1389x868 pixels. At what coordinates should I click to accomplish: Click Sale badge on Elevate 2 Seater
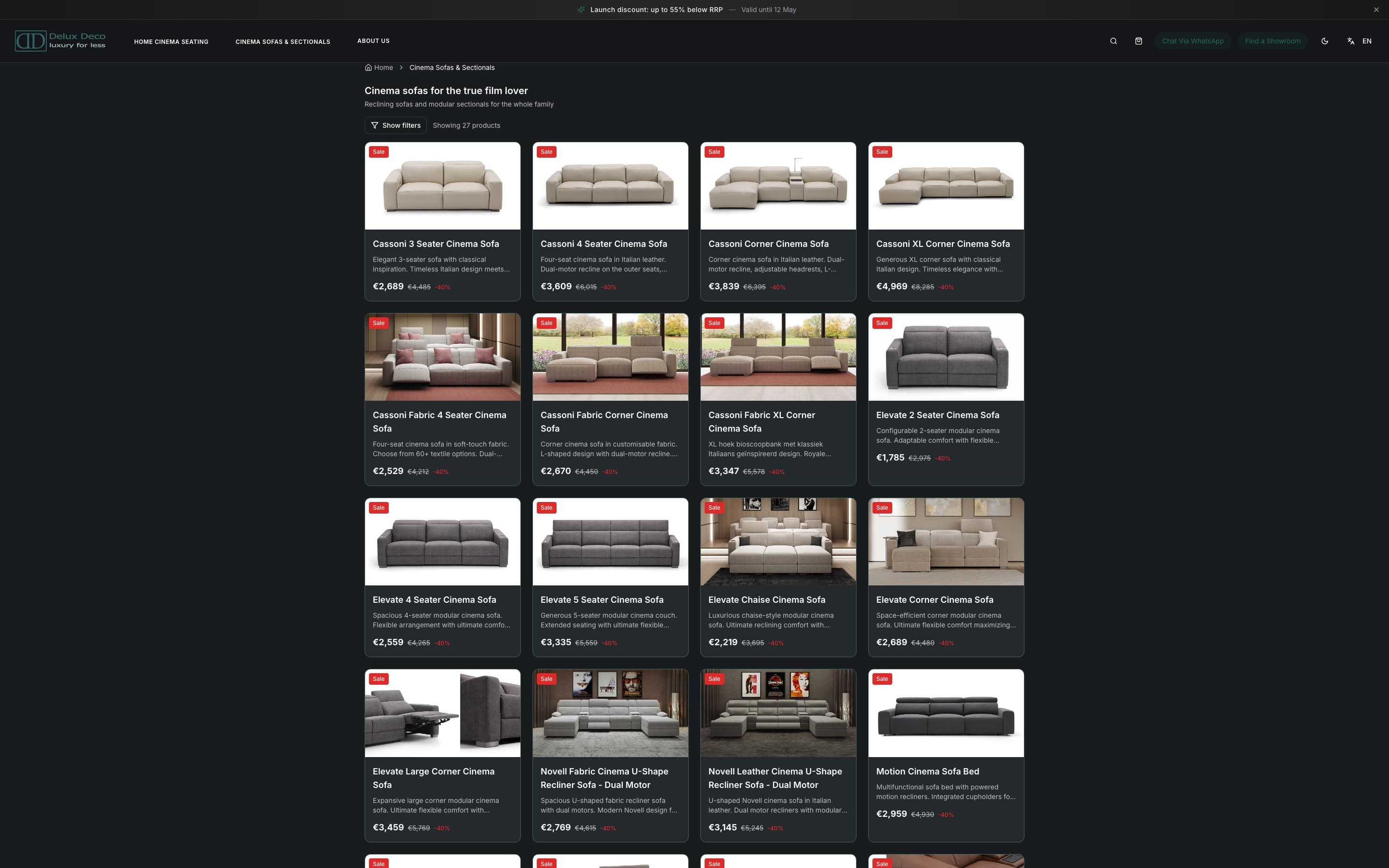click(x=882, y=323)
